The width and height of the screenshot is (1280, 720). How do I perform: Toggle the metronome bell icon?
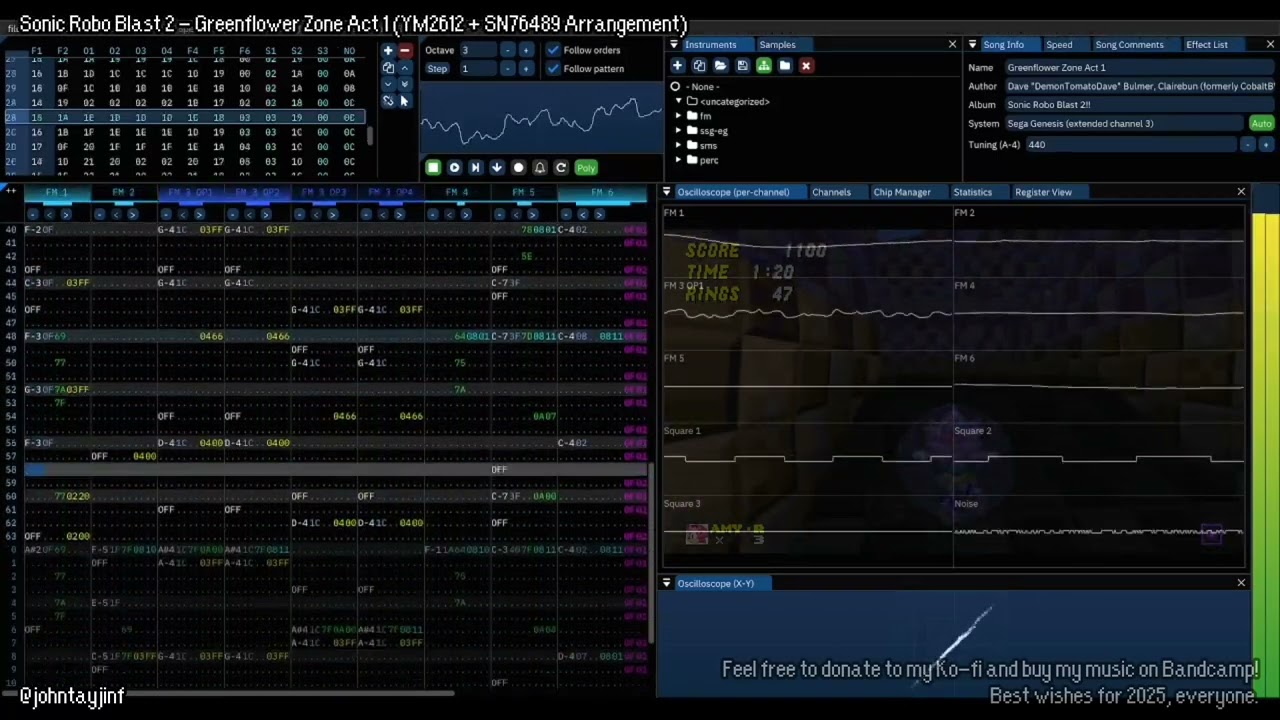coord(540,168)
